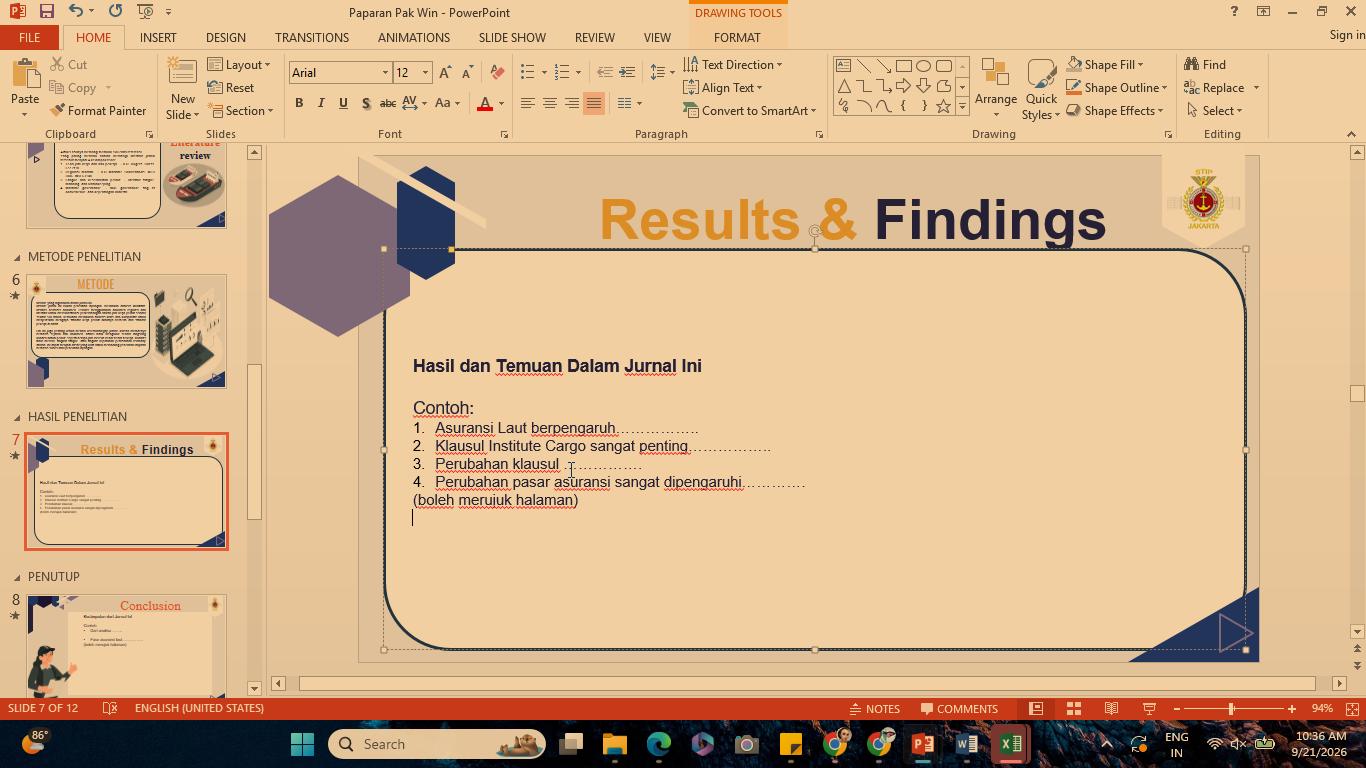Viewport: 1366px width, 768px height.
Task: Collapse the HASIL PENELITIAN section
Action: coord(16,417)
